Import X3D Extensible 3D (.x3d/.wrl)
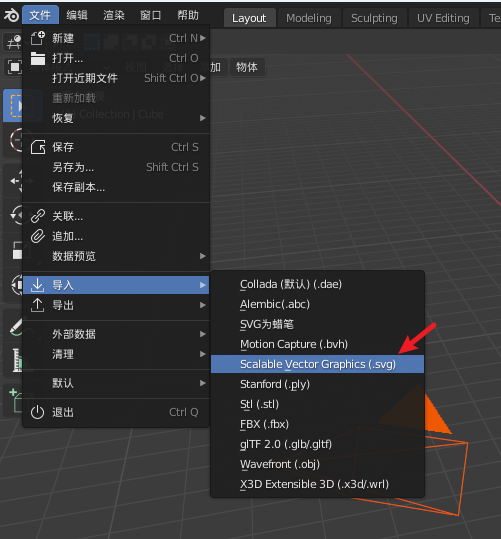 317,484
